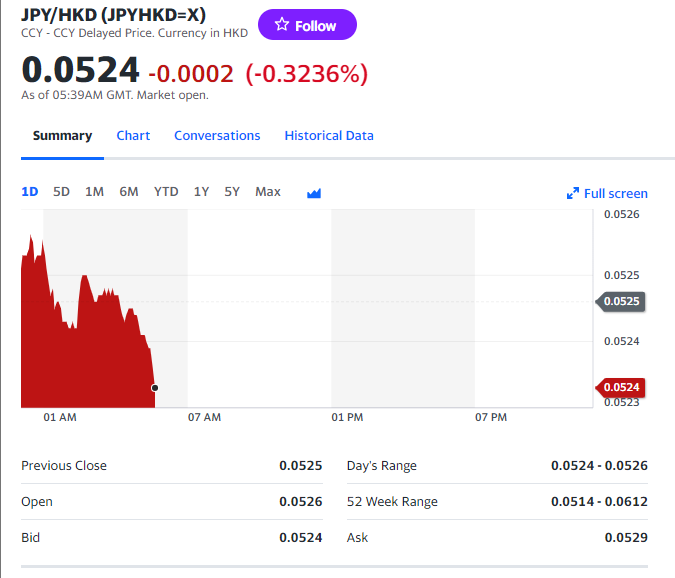Click the Follow star button

(x=307, y=25)
